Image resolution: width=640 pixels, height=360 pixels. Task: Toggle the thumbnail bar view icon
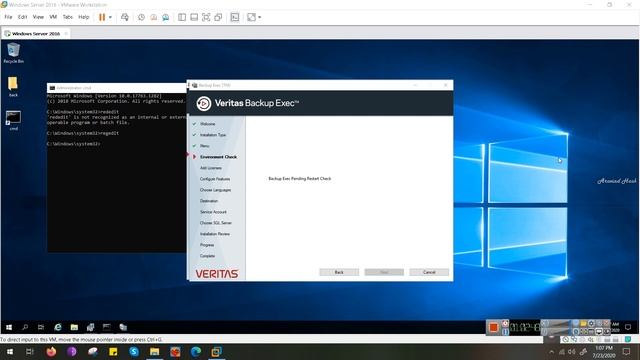pyautogui.click(x=194, y=17)
